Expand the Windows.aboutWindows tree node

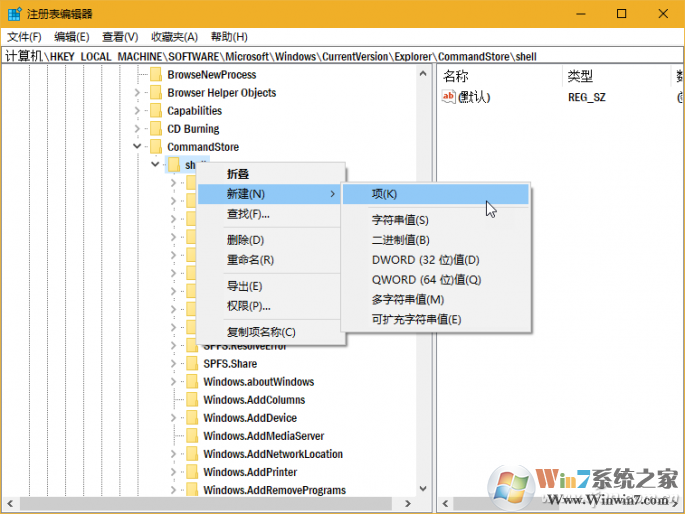tap(173, 382)
